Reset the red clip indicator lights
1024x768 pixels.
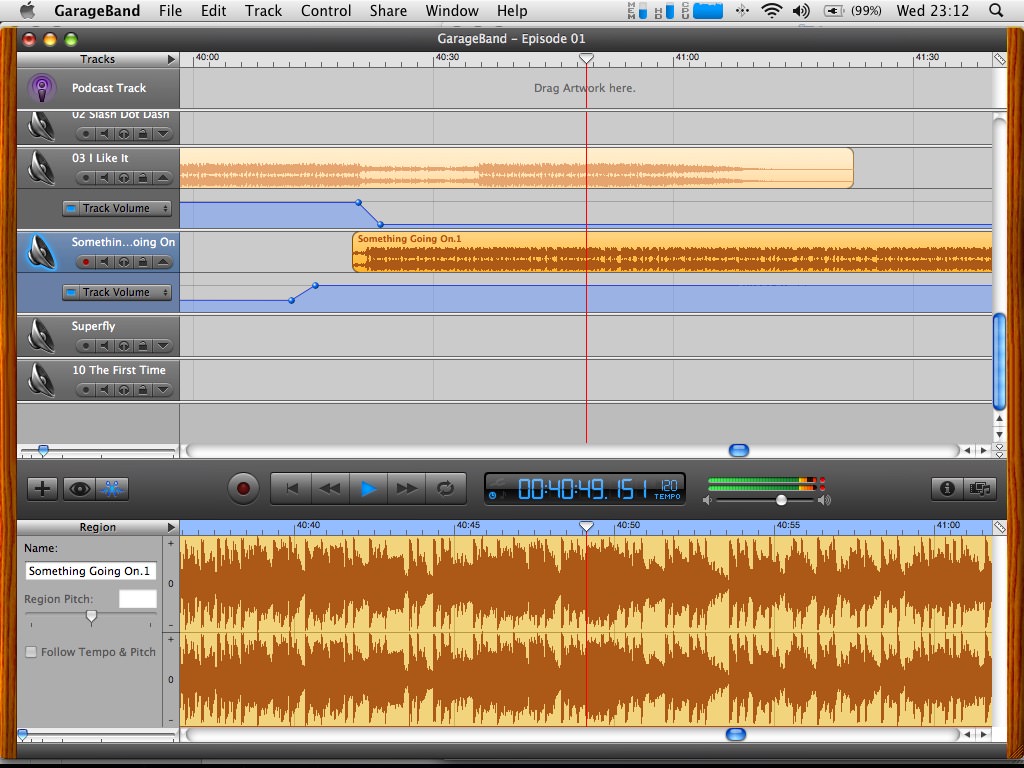point(822,484)
